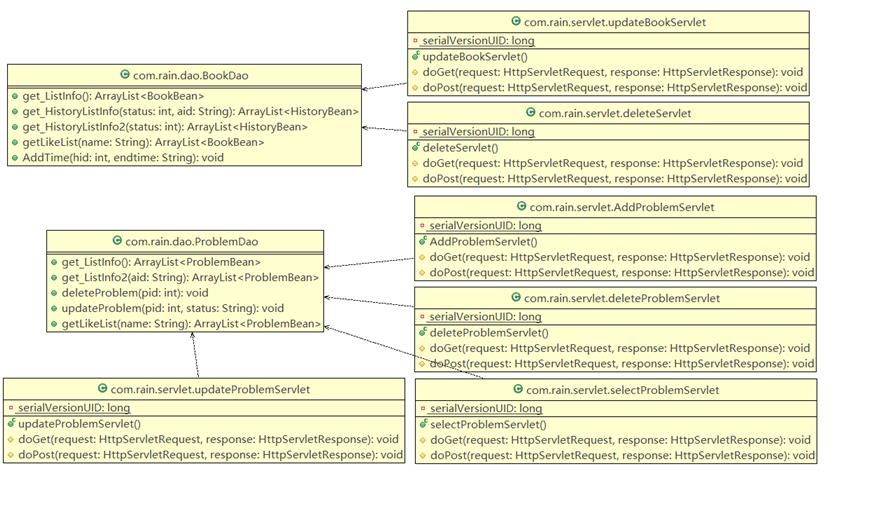Click doPost method text in updateProblemServlet
This screenshot has width=878, height=522.
(x=210, y=455)
